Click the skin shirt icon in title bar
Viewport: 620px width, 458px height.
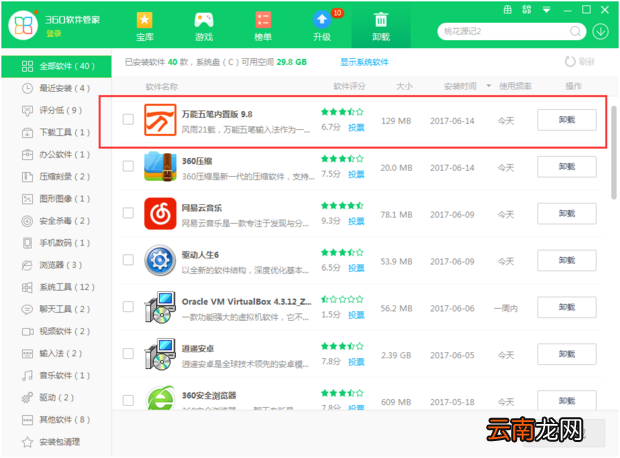(508, 9)
